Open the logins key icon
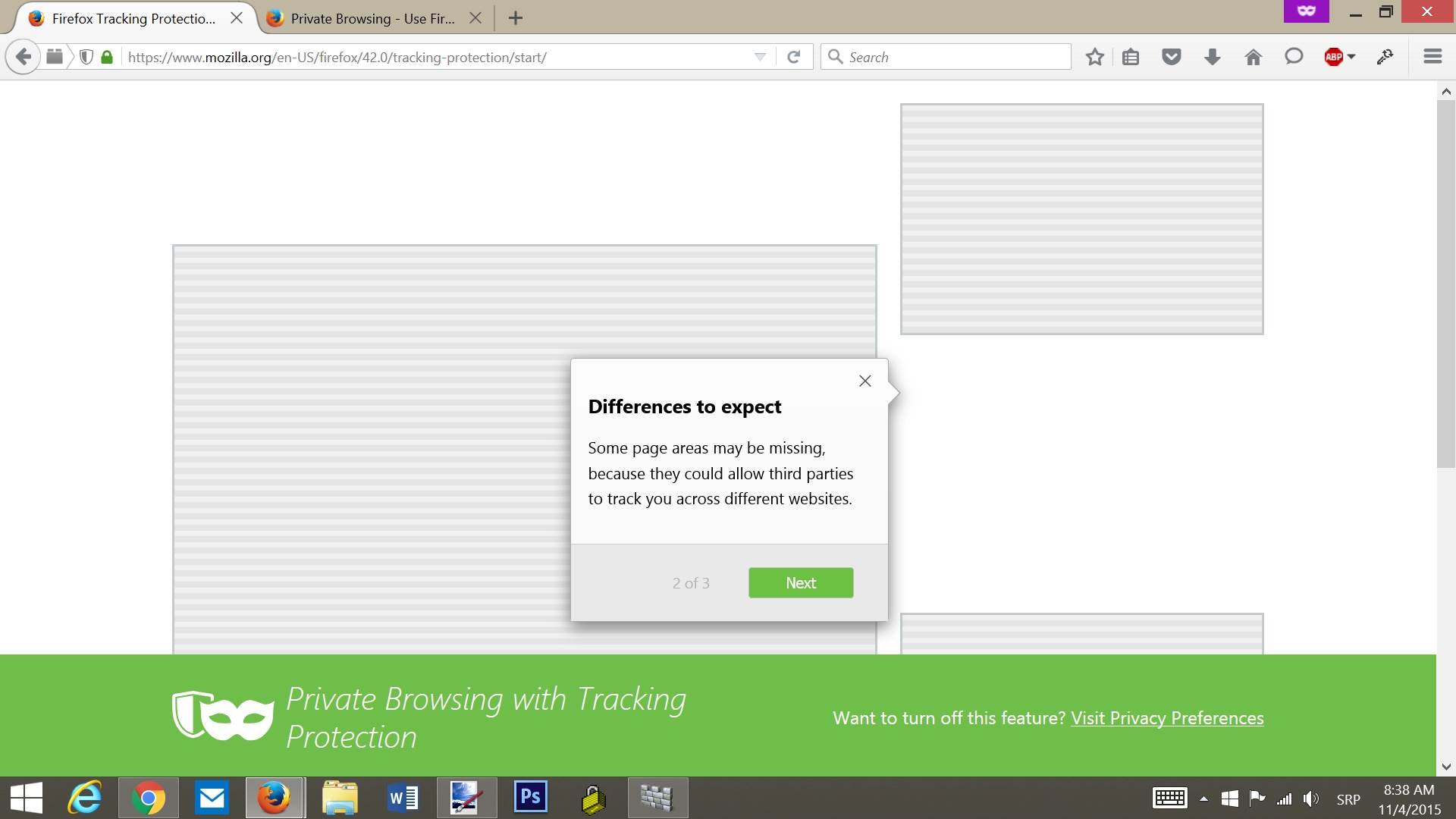This screenshot has height=819, width=1456. pos(1385,56)
